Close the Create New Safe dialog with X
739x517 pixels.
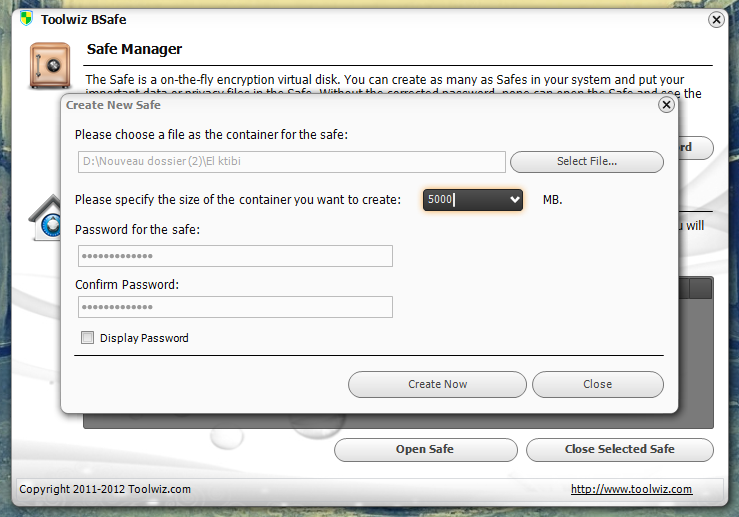(x=666, y=105)
